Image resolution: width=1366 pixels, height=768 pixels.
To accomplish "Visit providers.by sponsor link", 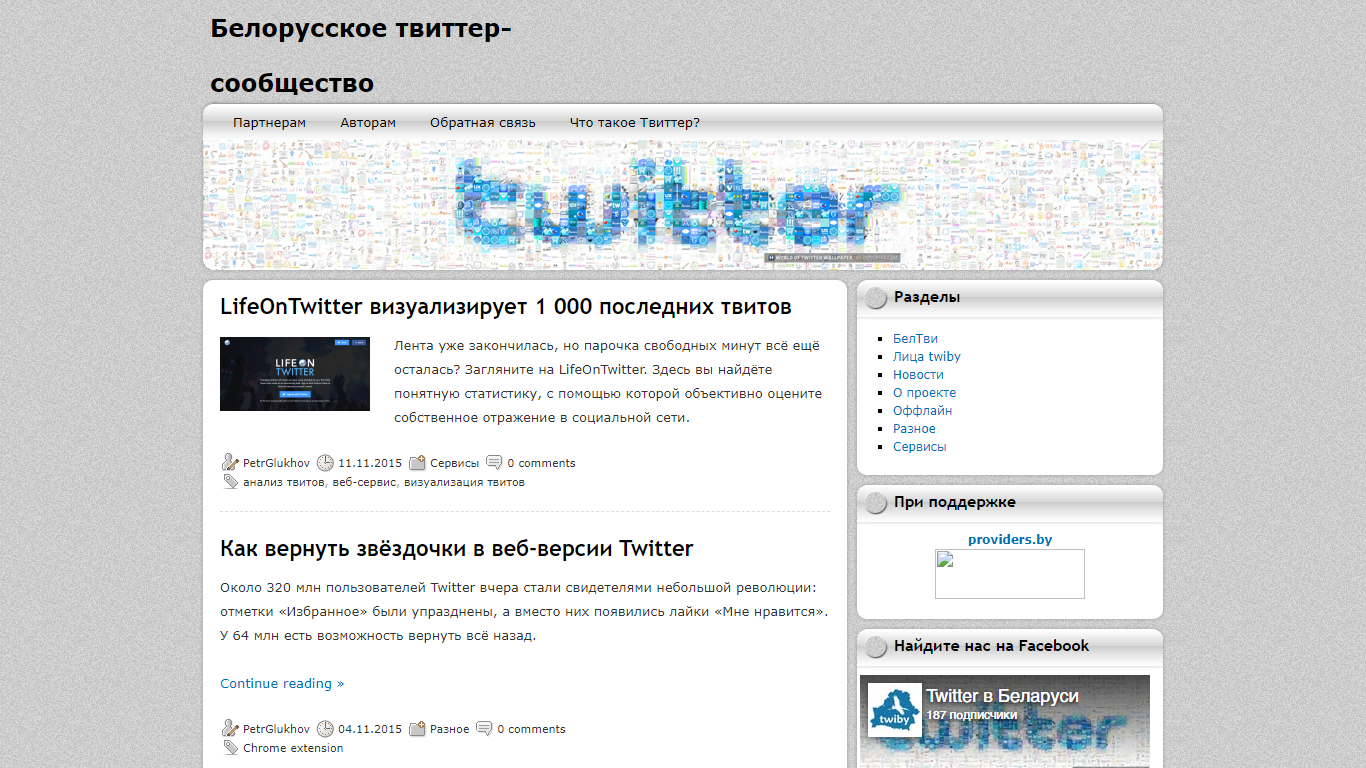I will [1010, 539].
